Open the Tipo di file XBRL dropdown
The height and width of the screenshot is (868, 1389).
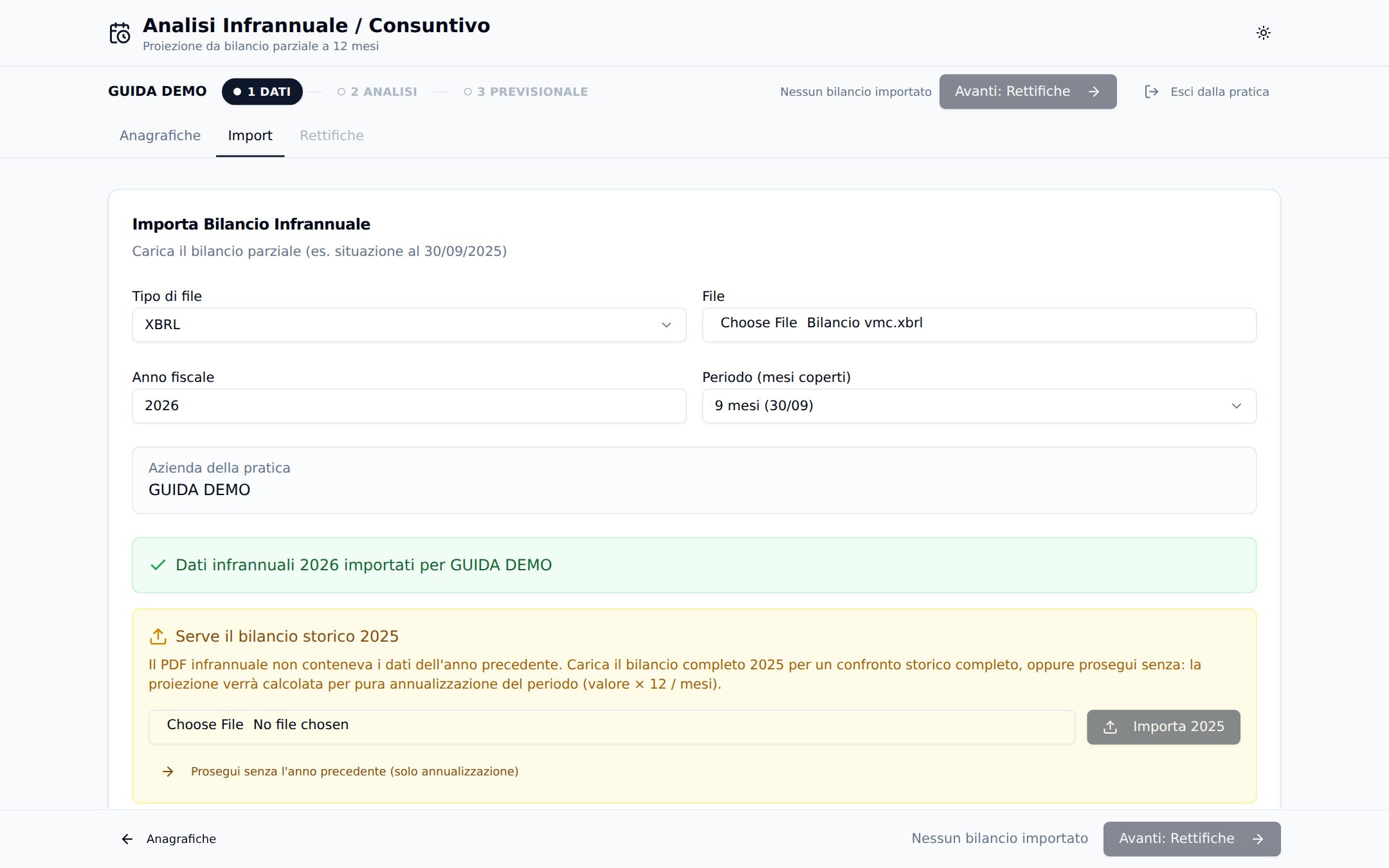[x=409, y=325]
